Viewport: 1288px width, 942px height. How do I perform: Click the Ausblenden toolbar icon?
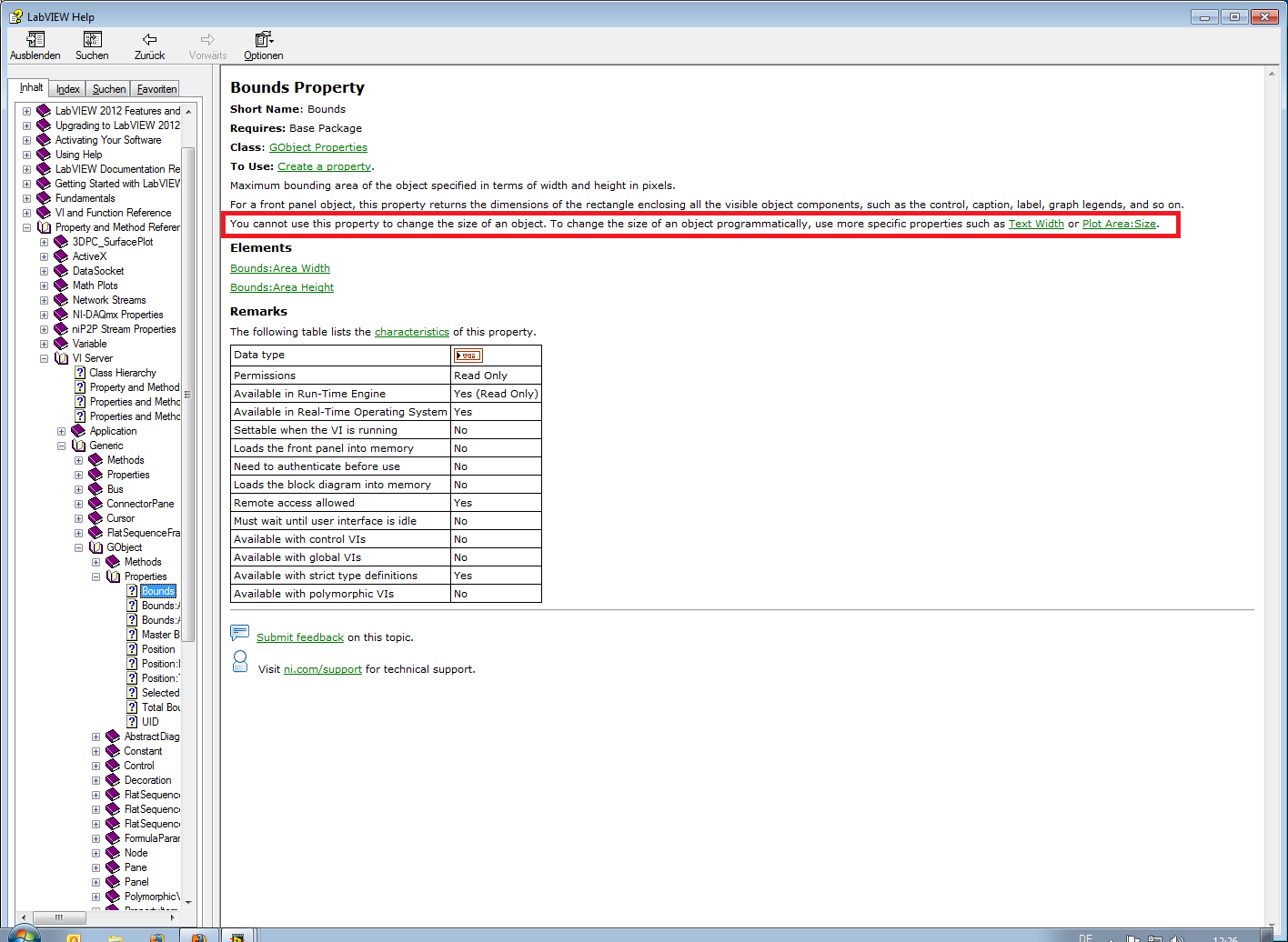coord(35,39)
